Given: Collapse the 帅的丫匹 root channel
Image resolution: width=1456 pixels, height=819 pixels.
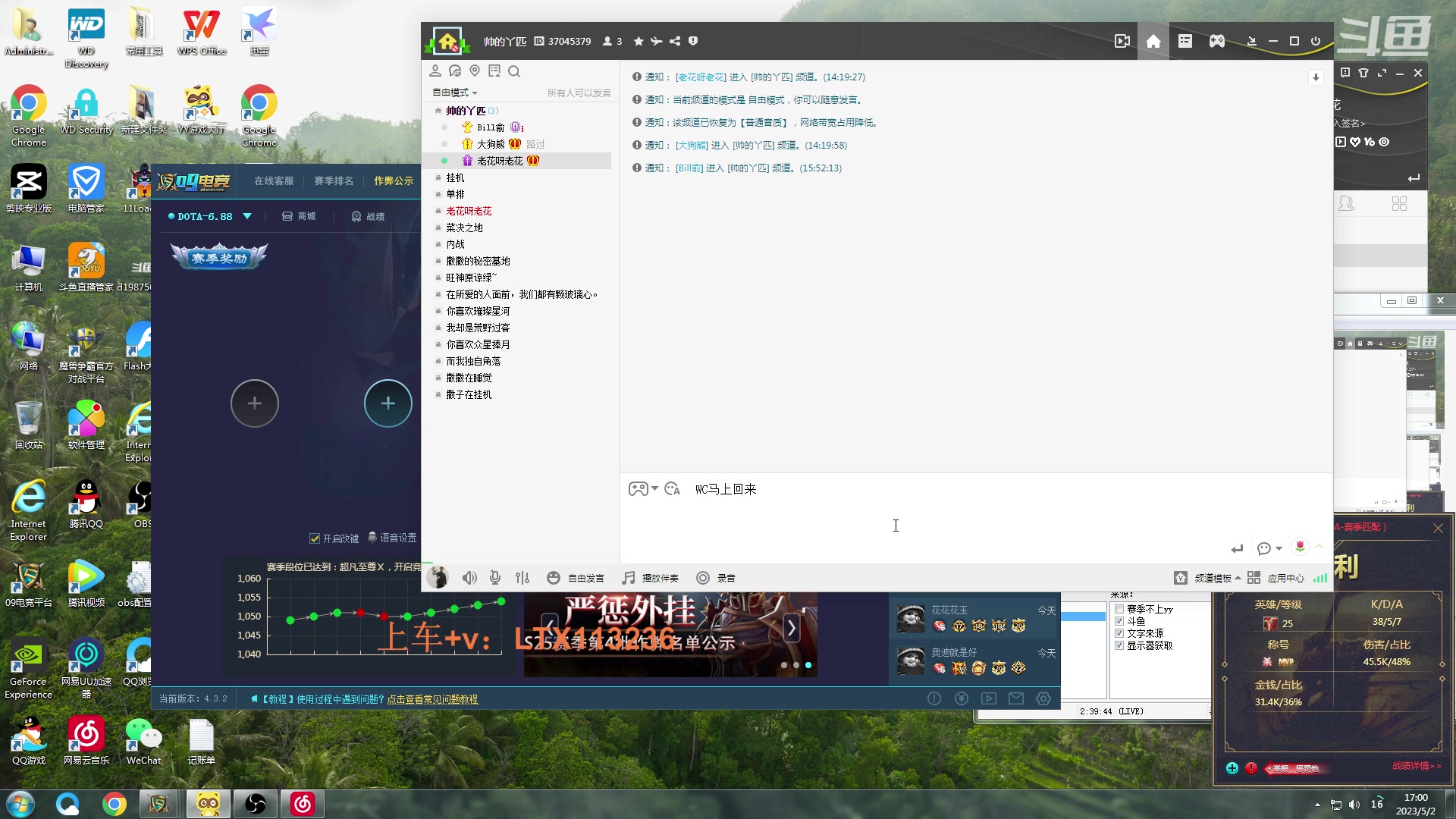Looking at the screenshot, I should (438, 111).
